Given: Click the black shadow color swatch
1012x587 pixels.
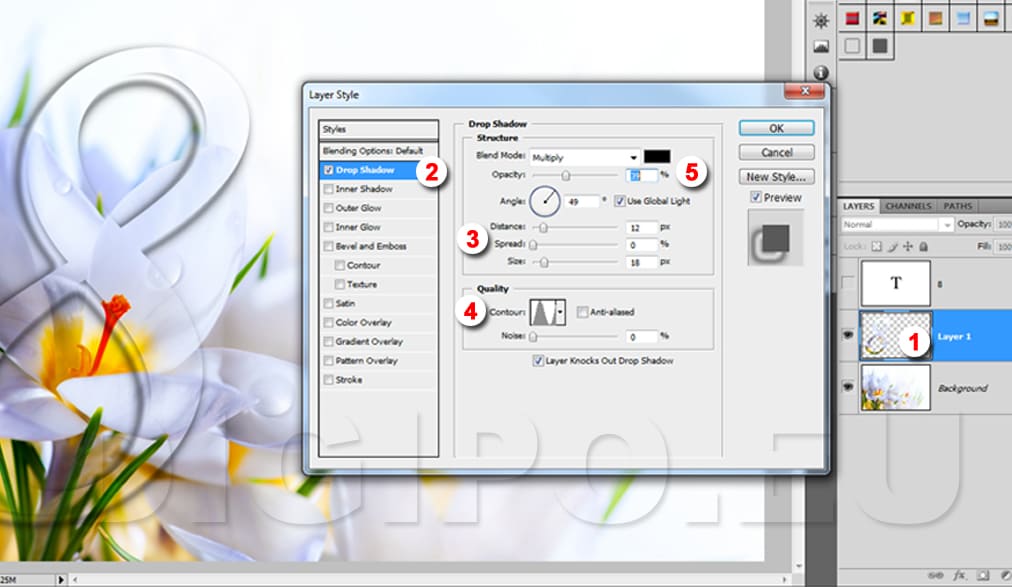Looking at the screenshot, I should pos(656,157).
